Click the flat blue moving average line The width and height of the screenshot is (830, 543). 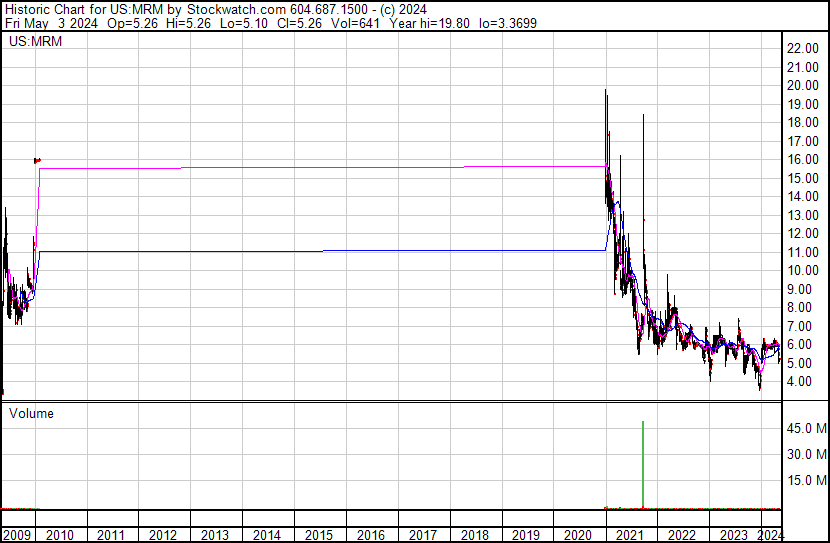pos(318,251)
